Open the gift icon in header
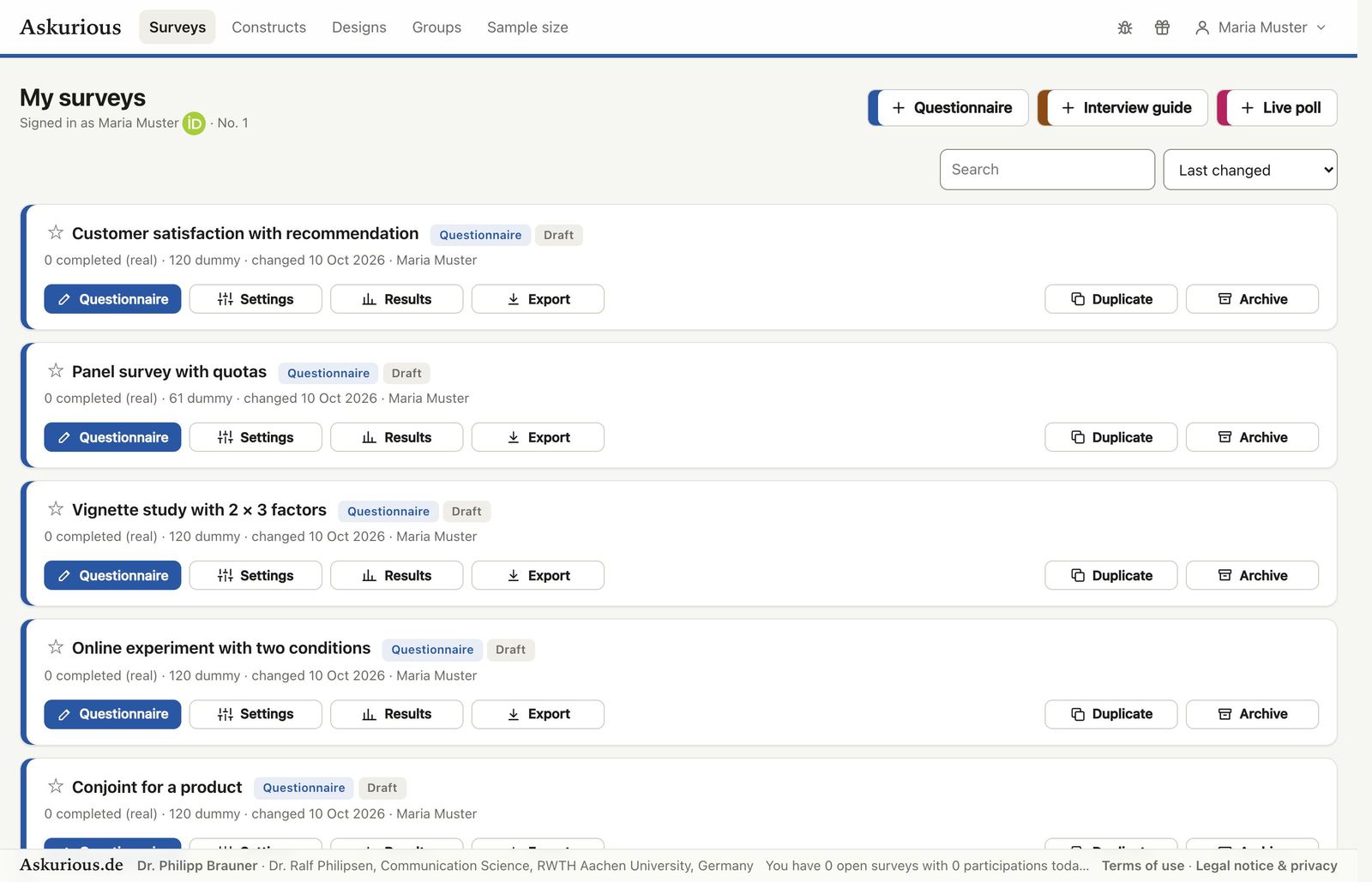 click(x=1162, y=27)
